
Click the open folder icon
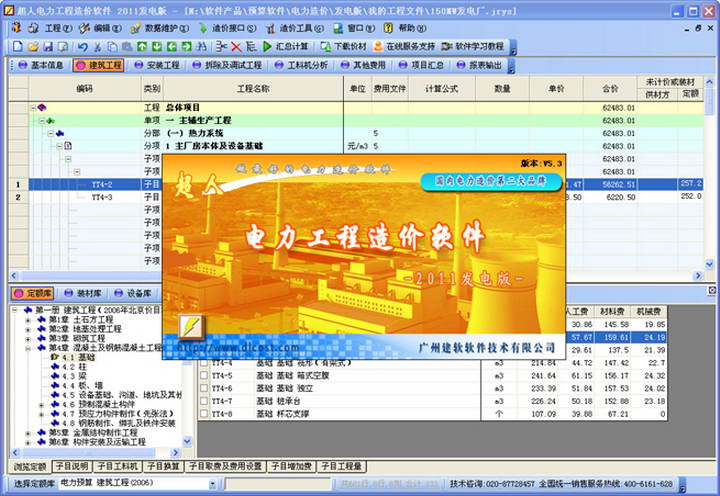[33, 46]
